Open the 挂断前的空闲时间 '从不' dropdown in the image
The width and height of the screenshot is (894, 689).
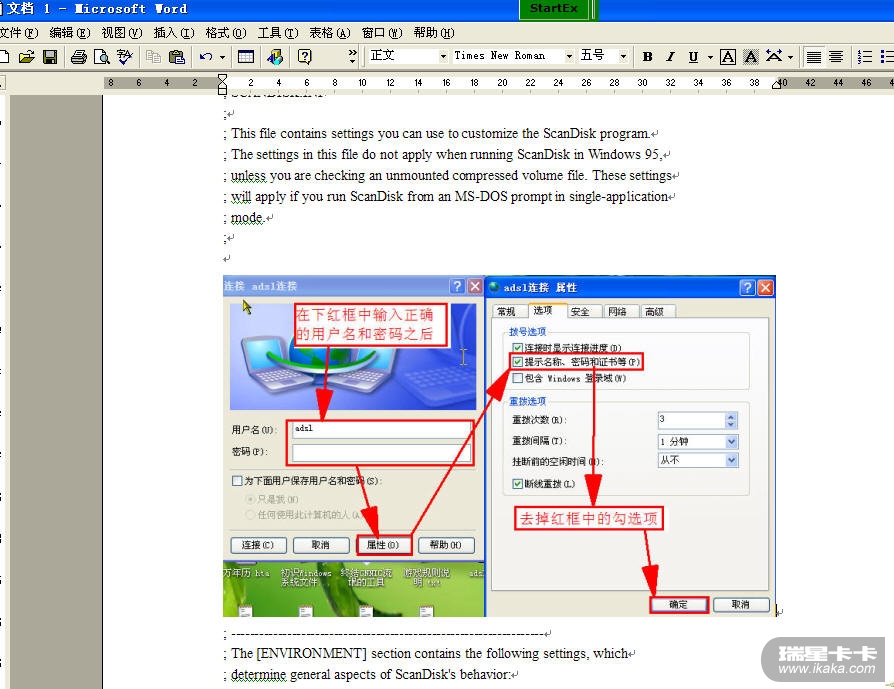coord(732,460)
